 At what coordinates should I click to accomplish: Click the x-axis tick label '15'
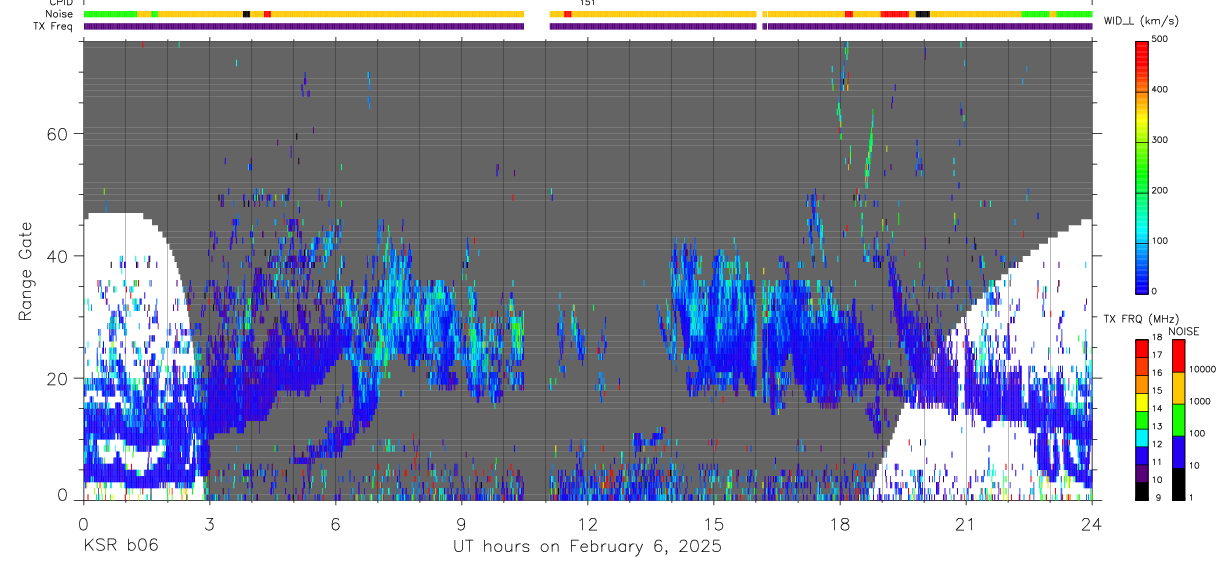coord(714,523)
